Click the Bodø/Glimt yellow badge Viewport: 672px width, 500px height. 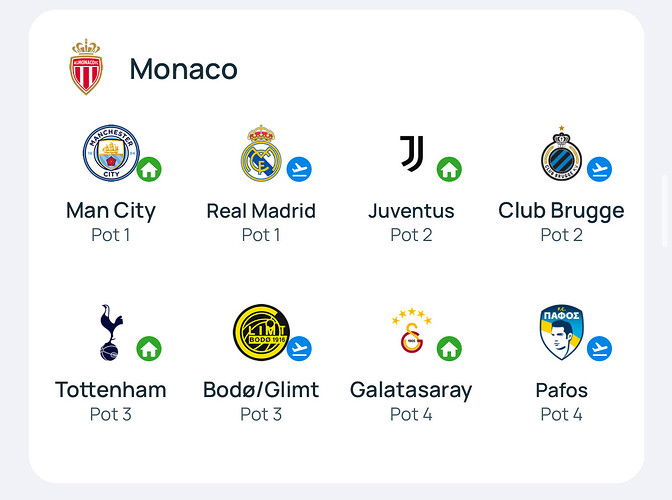pos(261,332)
